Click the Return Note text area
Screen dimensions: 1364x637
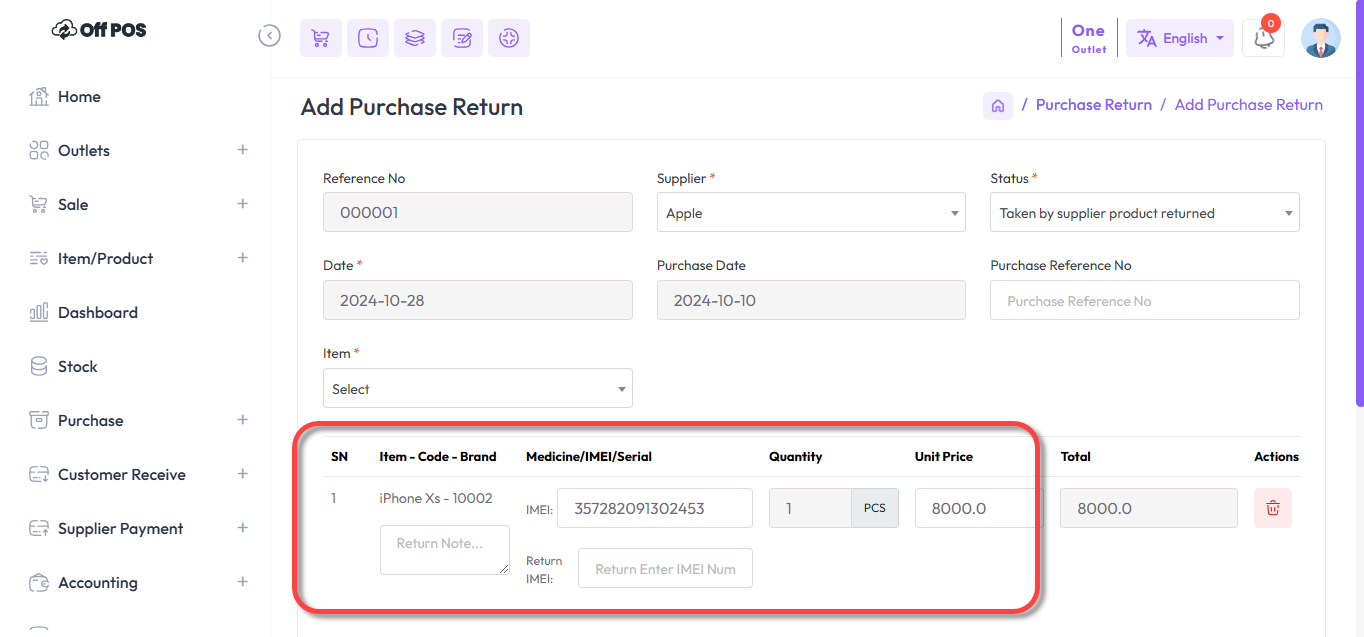(444, 549)
